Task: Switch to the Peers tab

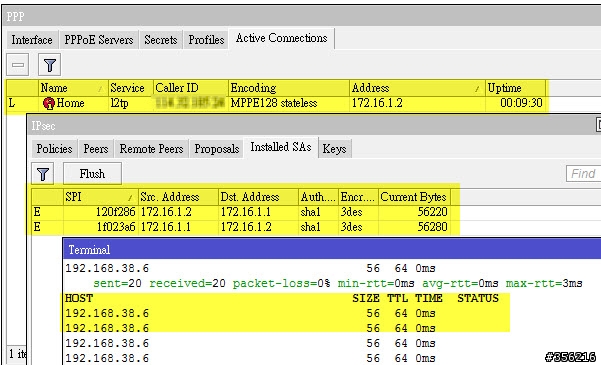Action: coord(96,149)
